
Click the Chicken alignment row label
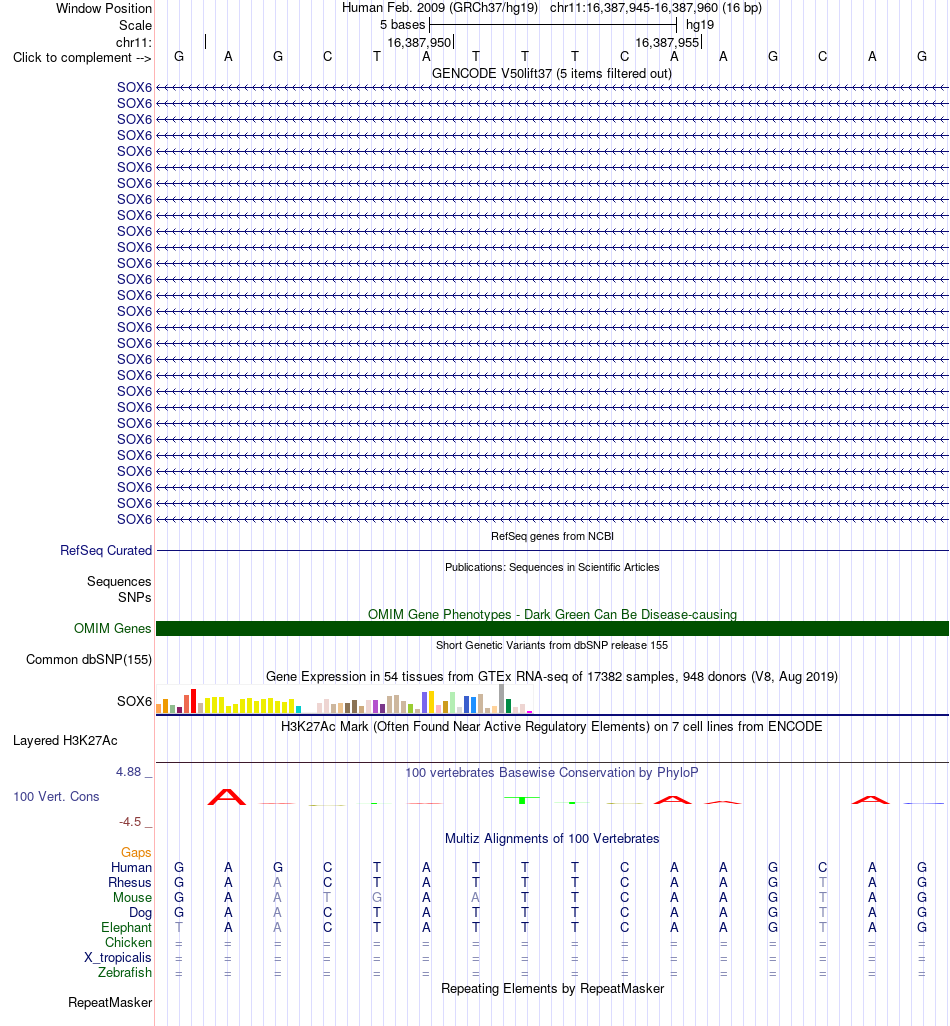pyautogui.click(x=128, y=943)
